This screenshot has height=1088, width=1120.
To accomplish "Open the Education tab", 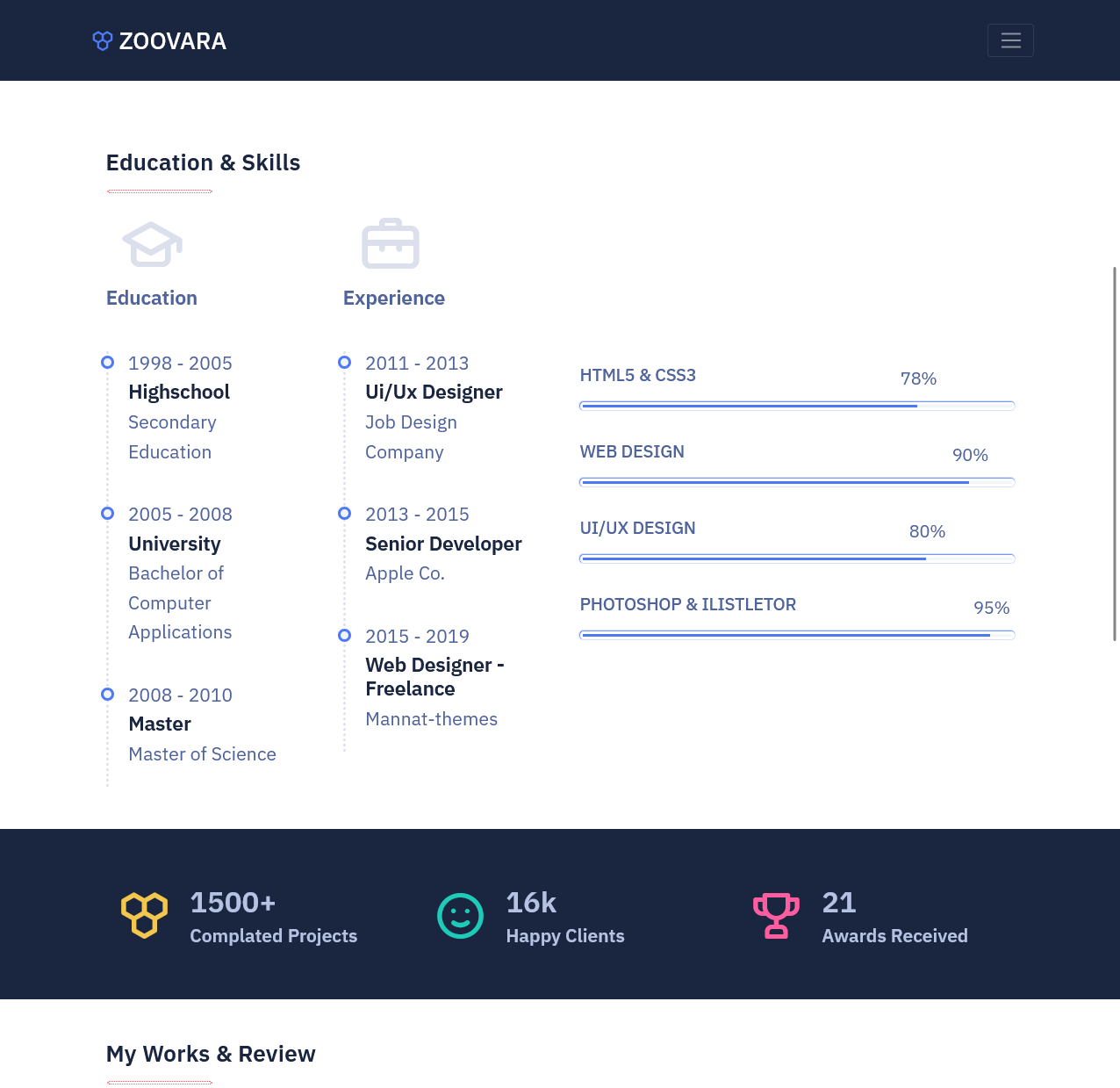I will [x=151, y=298].
